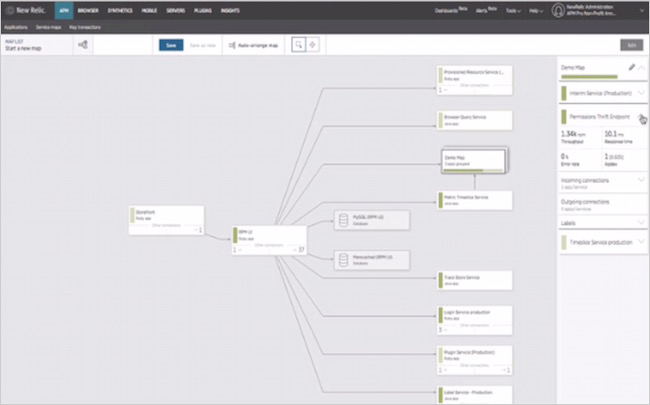Select the Provisioned Resource Service node
The image size is (650, 405).
coord(475,80)
